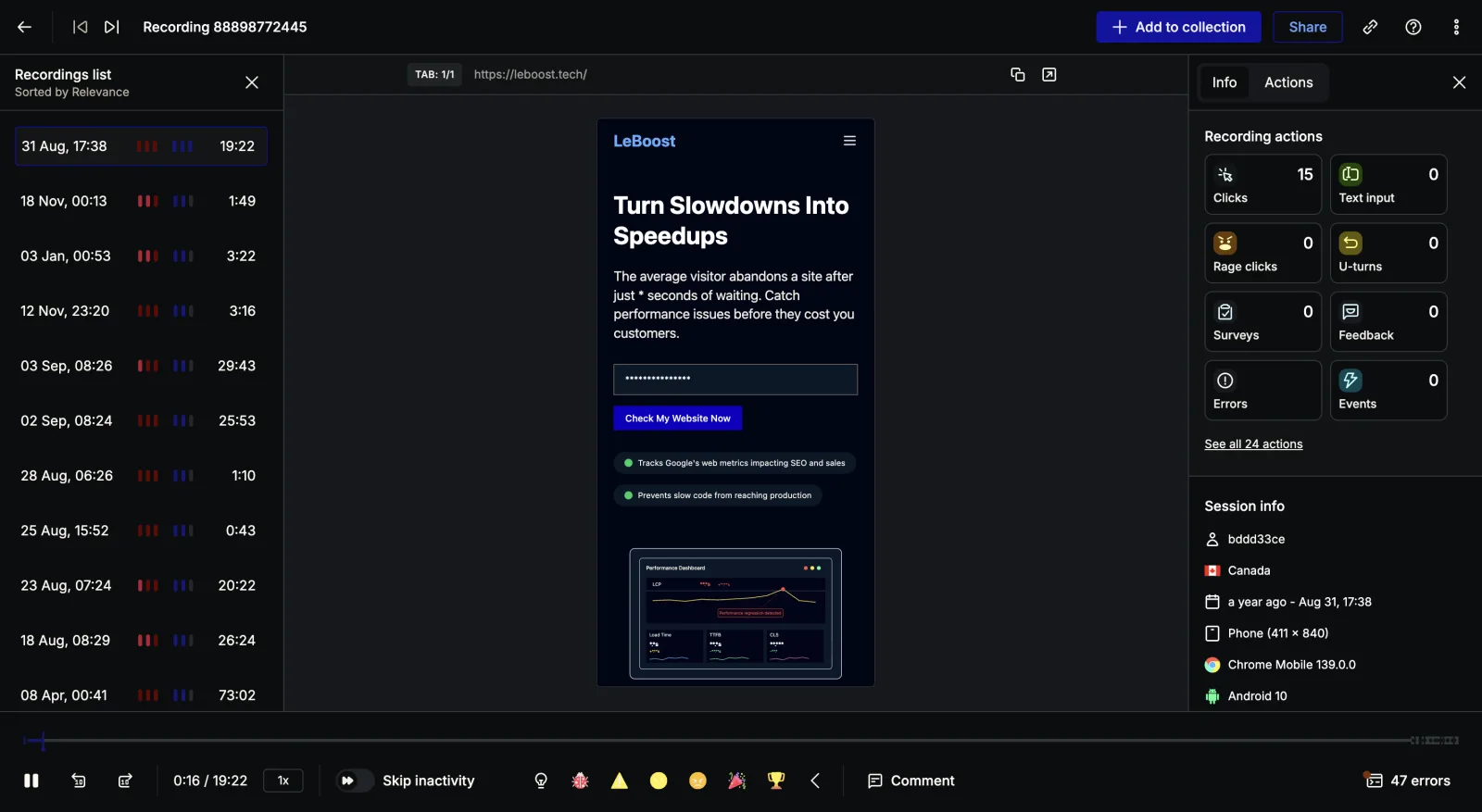The height and width of the screenshot is (812, 1482).
Task: Copy the page URL icon
Action: click(1017, 74)
